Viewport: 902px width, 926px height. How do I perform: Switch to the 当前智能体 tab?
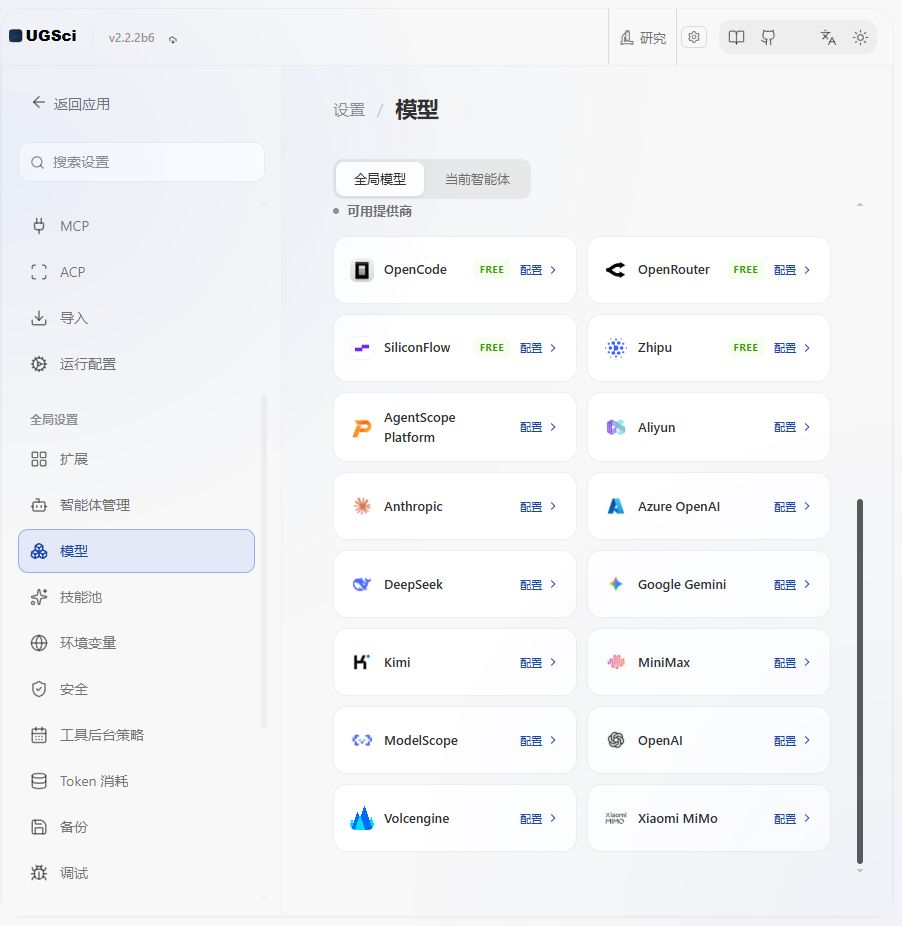pyautogui.click(x=477, y=179)
